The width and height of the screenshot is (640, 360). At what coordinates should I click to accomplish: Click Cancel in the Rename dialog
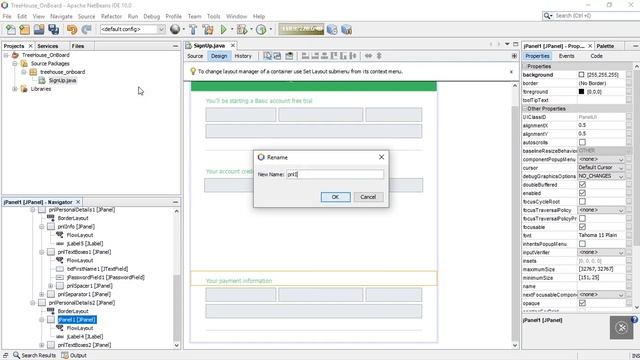point(368,197)
